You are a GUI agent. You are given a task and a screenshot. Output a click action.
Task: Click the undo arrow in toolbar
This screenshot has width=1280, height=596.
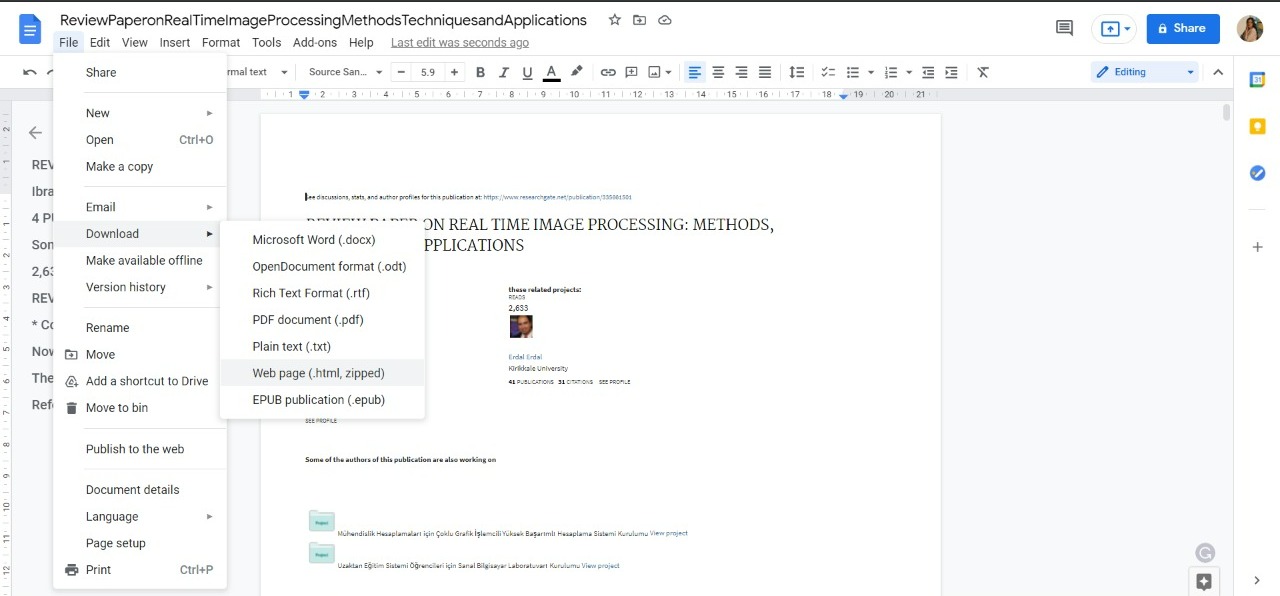pos(30,72)
